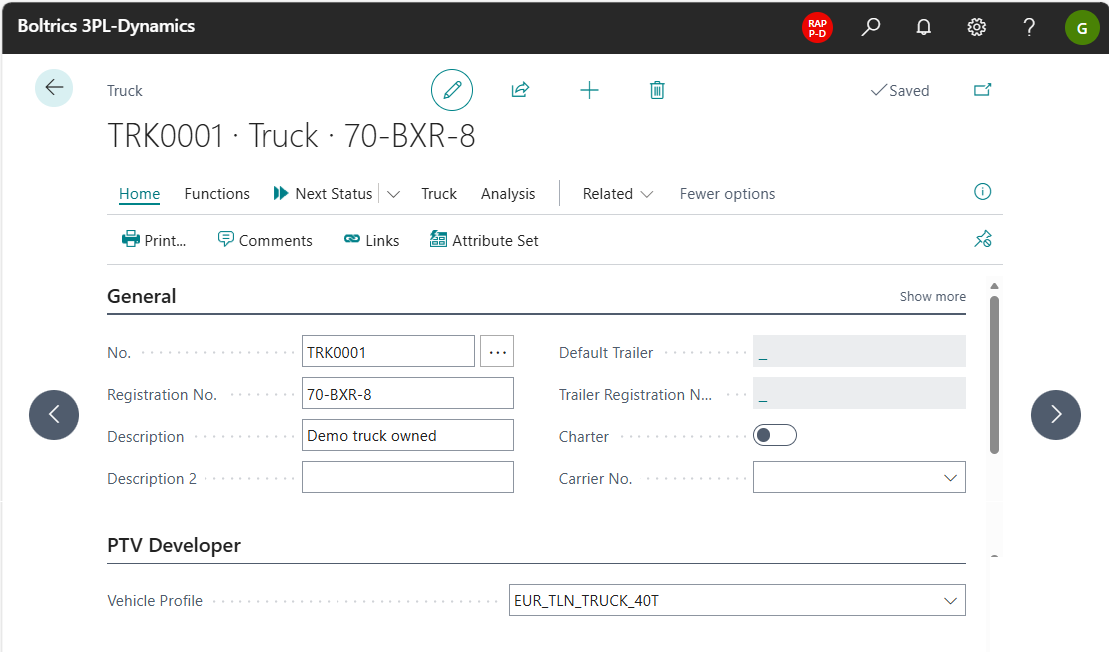Open the Next Status chevron menu
The width and height of the screenshot is (1109, 652).
[395, 193]
